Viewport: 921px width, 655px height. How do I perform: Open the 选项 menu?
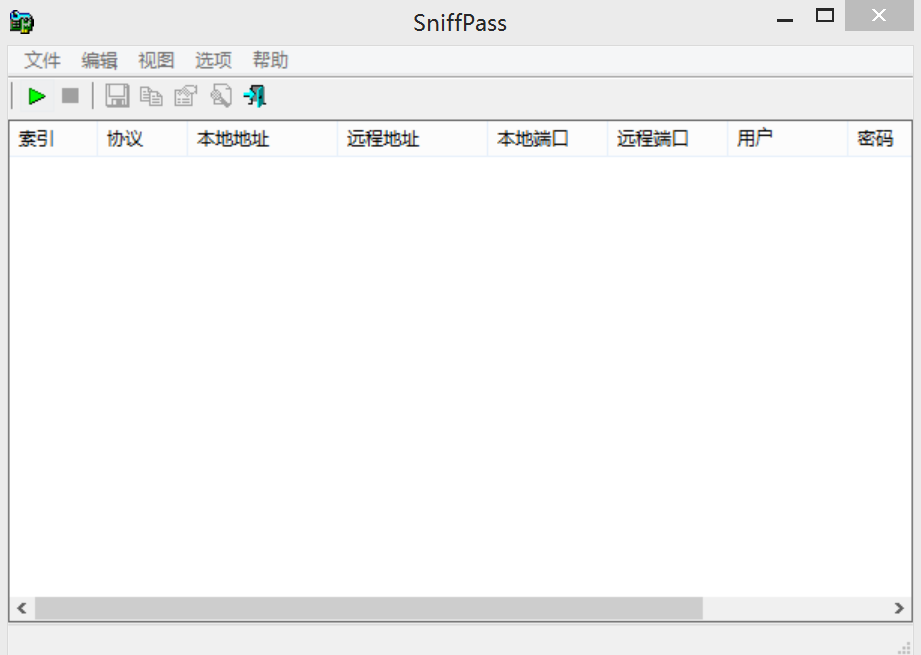(213, 60)
